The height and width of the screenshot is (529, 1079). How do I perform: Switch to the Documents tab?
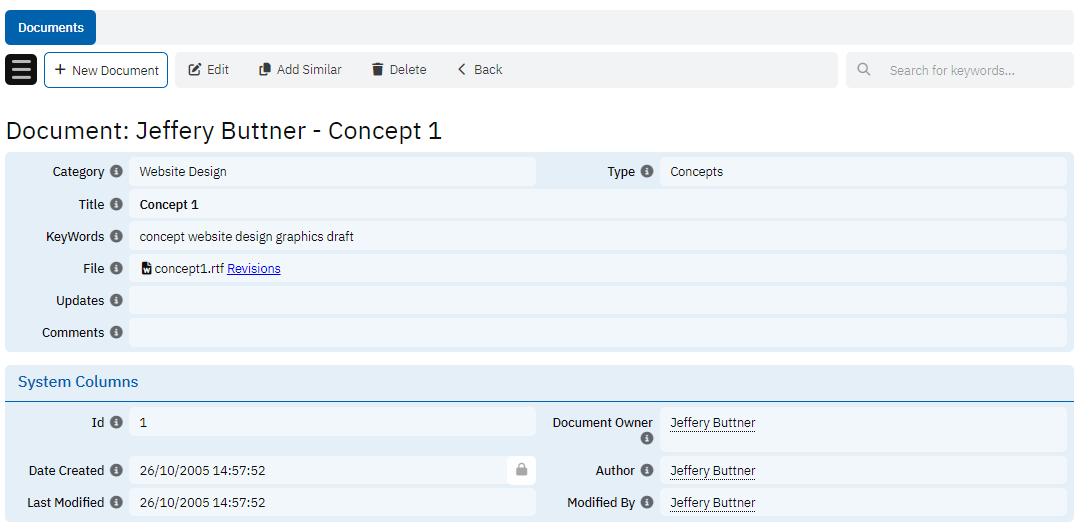tap(50, 28)
